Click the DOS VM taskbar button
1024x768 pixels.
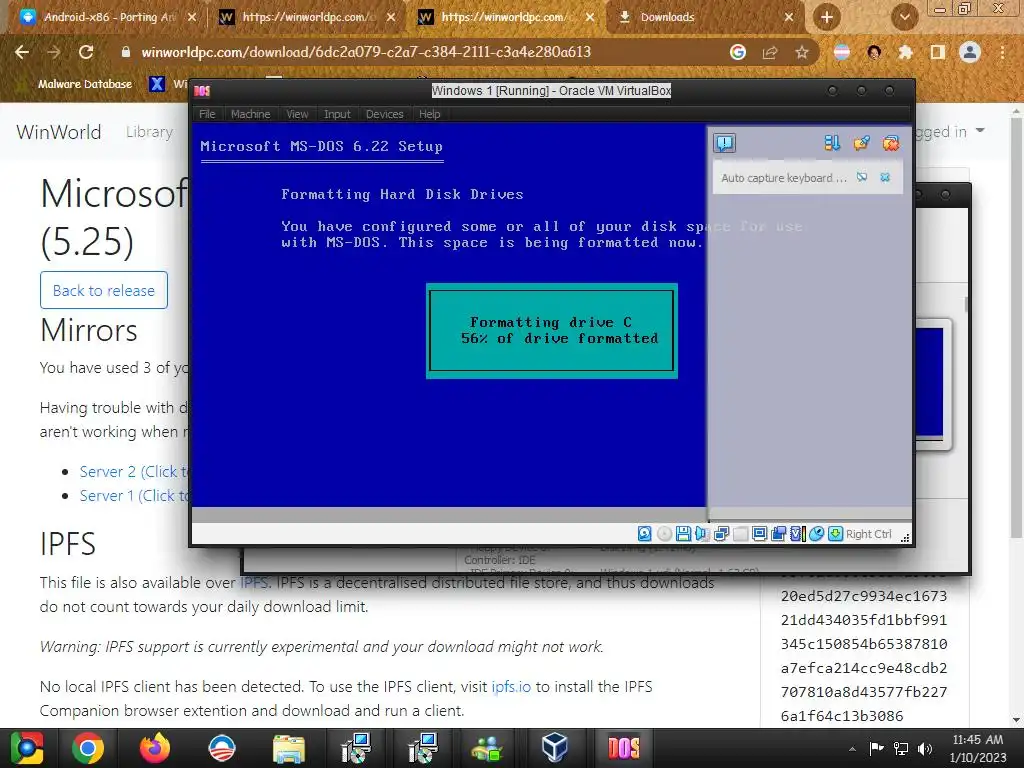(624, 748)
